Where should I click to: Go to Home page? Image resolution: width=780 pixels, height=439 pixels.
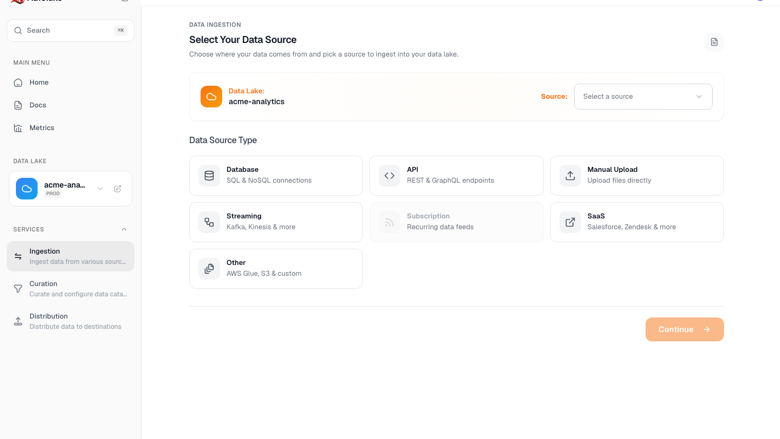tap(71, 83)
